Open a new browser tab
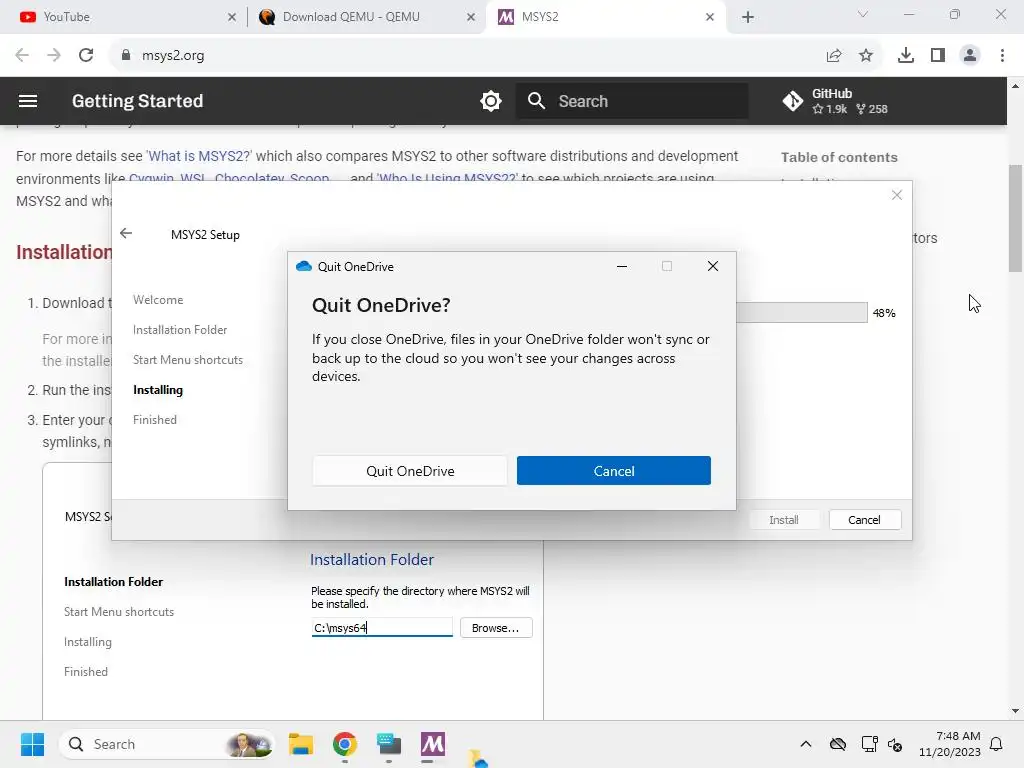1024x768 pixels. point(748,17)
